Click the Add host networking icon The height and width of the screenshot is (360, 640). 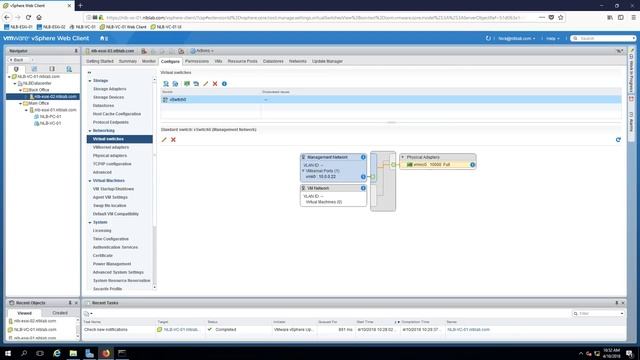tap(166, 84)
